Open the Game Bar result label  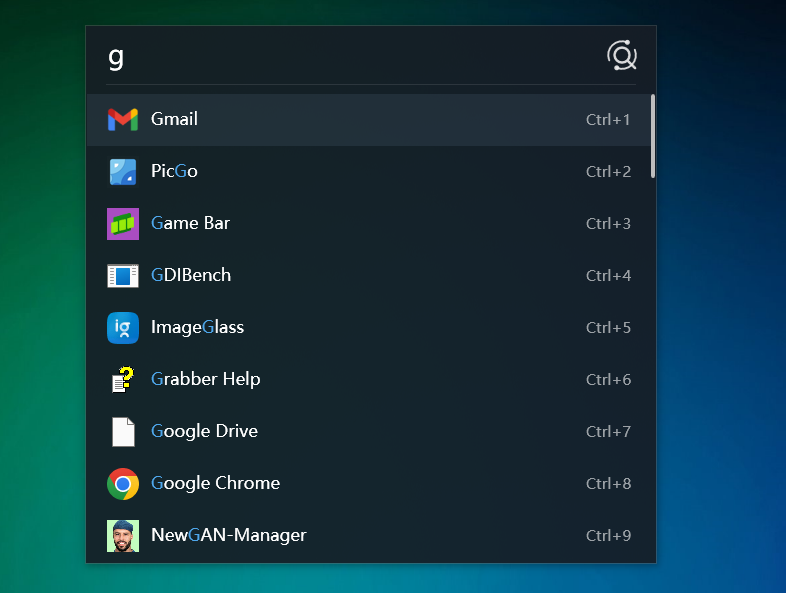[190, 223]
